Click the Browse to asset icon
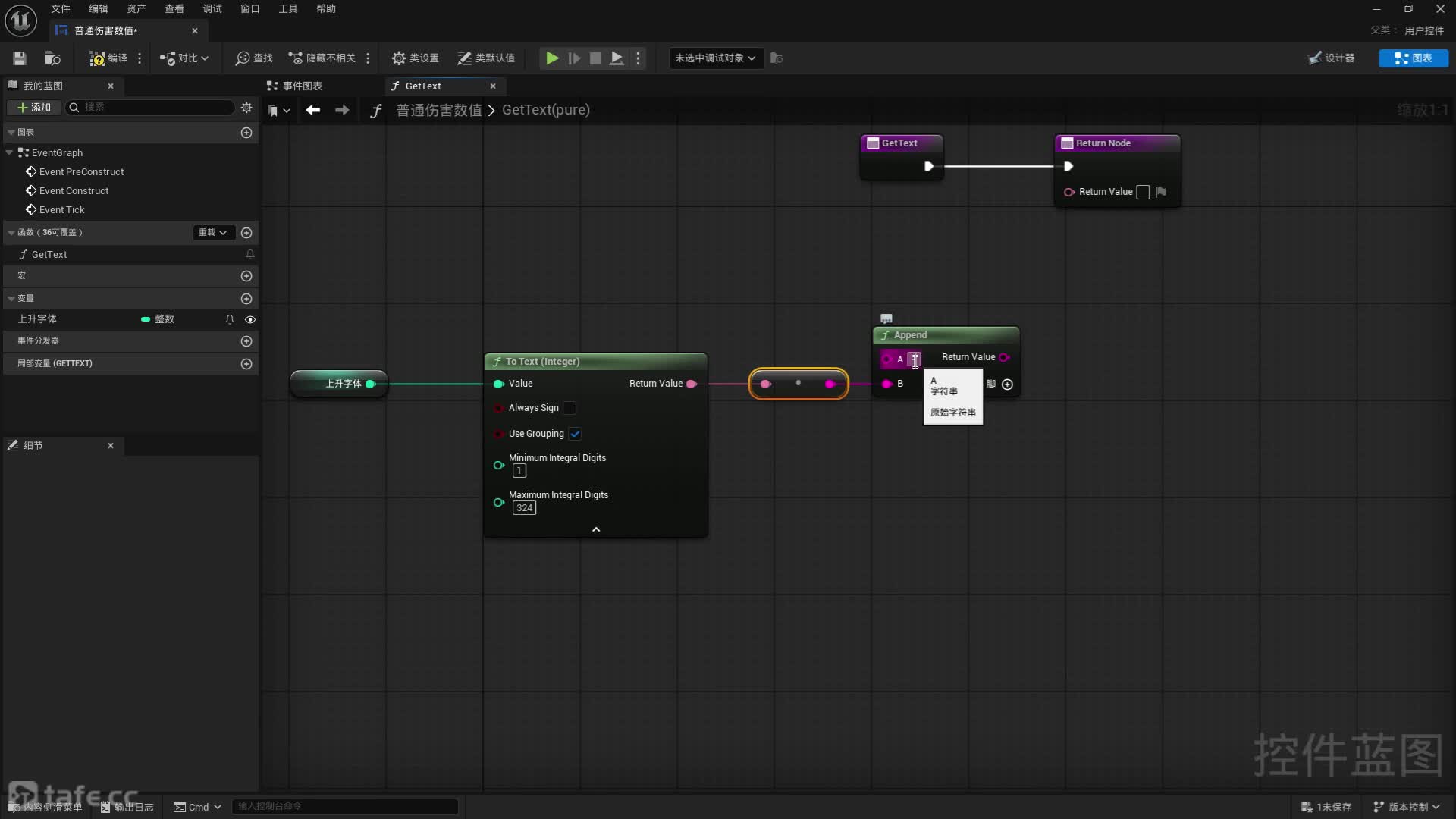This screenshot has height=819, width=1456. [x=52, y=58]
